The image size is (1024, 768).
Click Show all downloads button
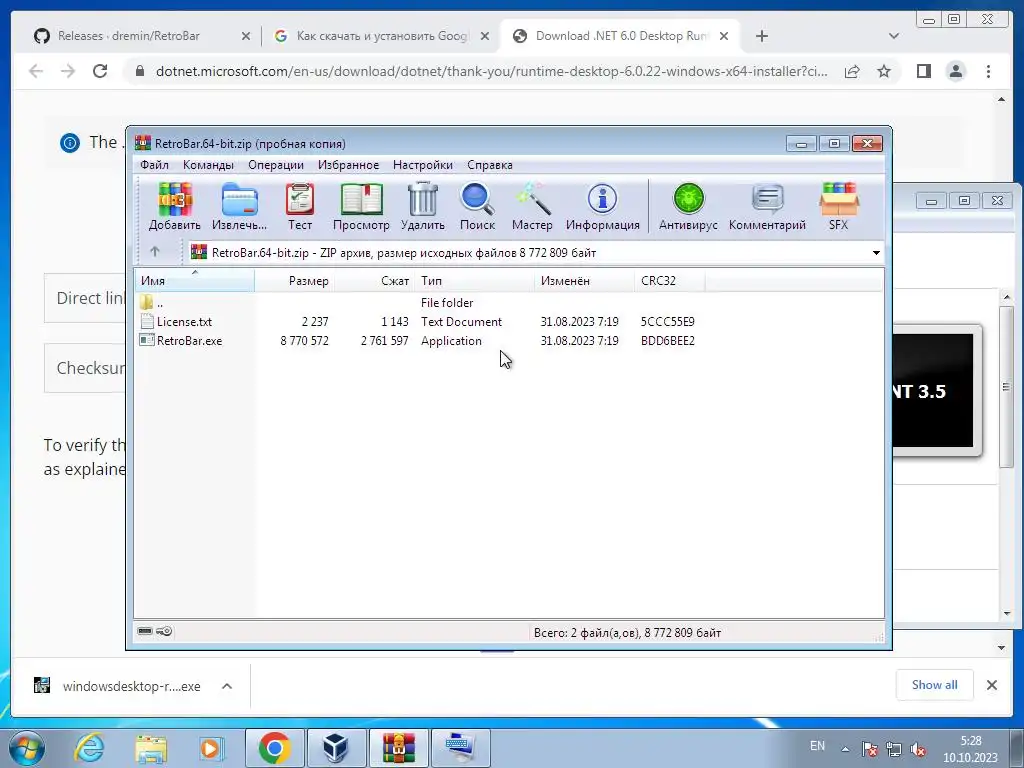click(x=935, y=684)
